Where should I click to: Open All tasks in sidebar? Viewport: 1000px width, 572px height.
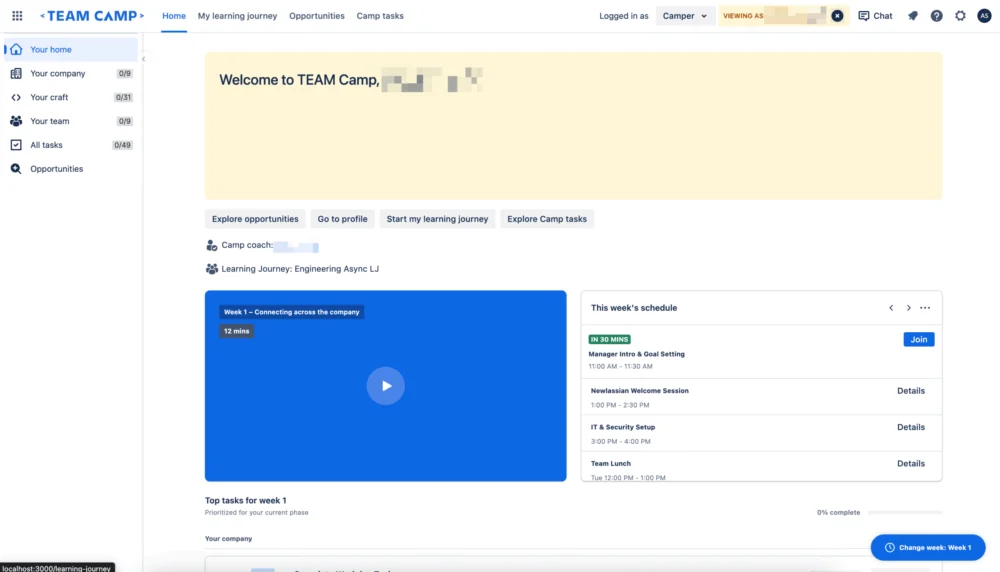[46, 145]
